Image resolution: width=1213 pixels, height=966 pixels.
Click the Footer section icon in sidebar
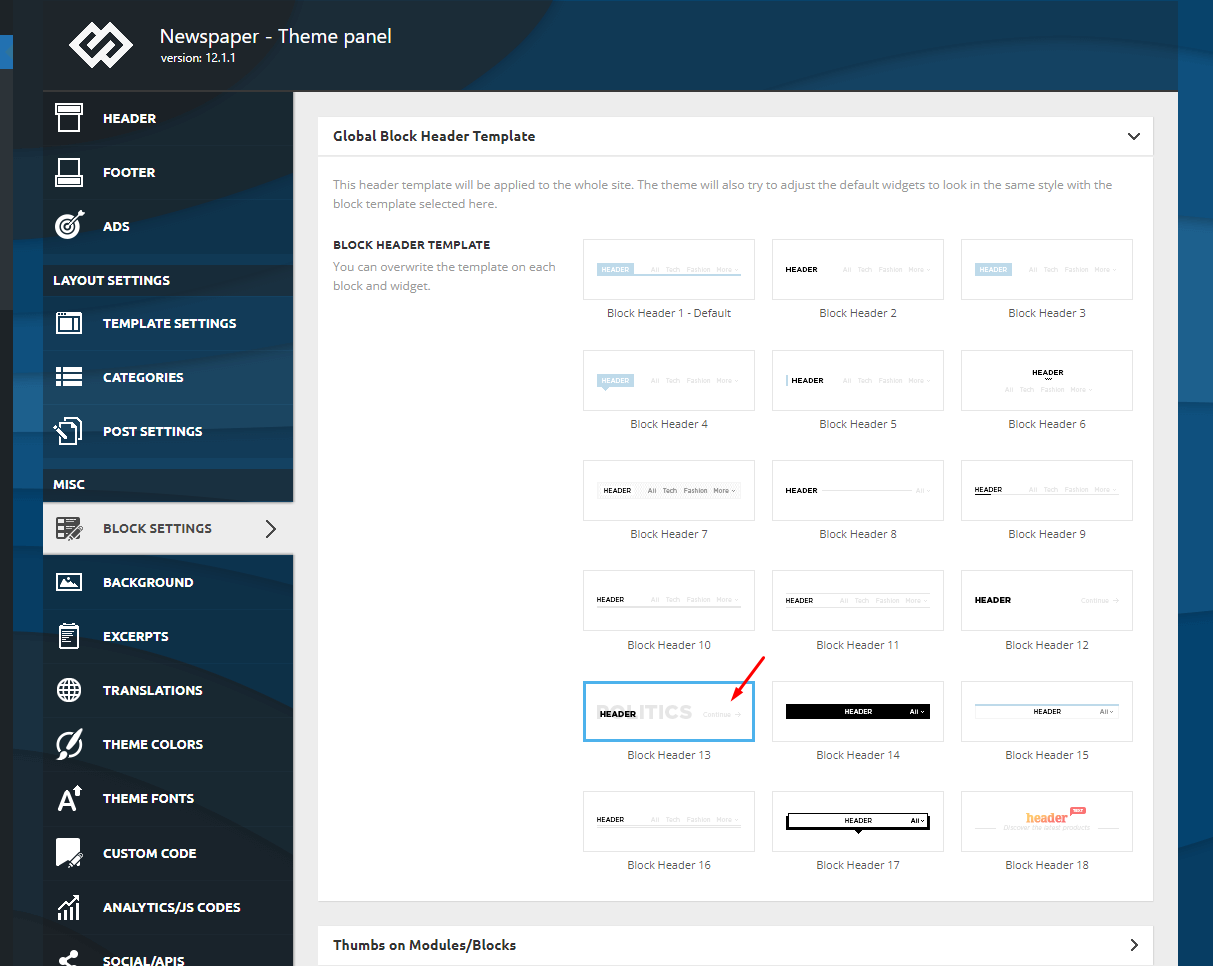tap(68, 172)
